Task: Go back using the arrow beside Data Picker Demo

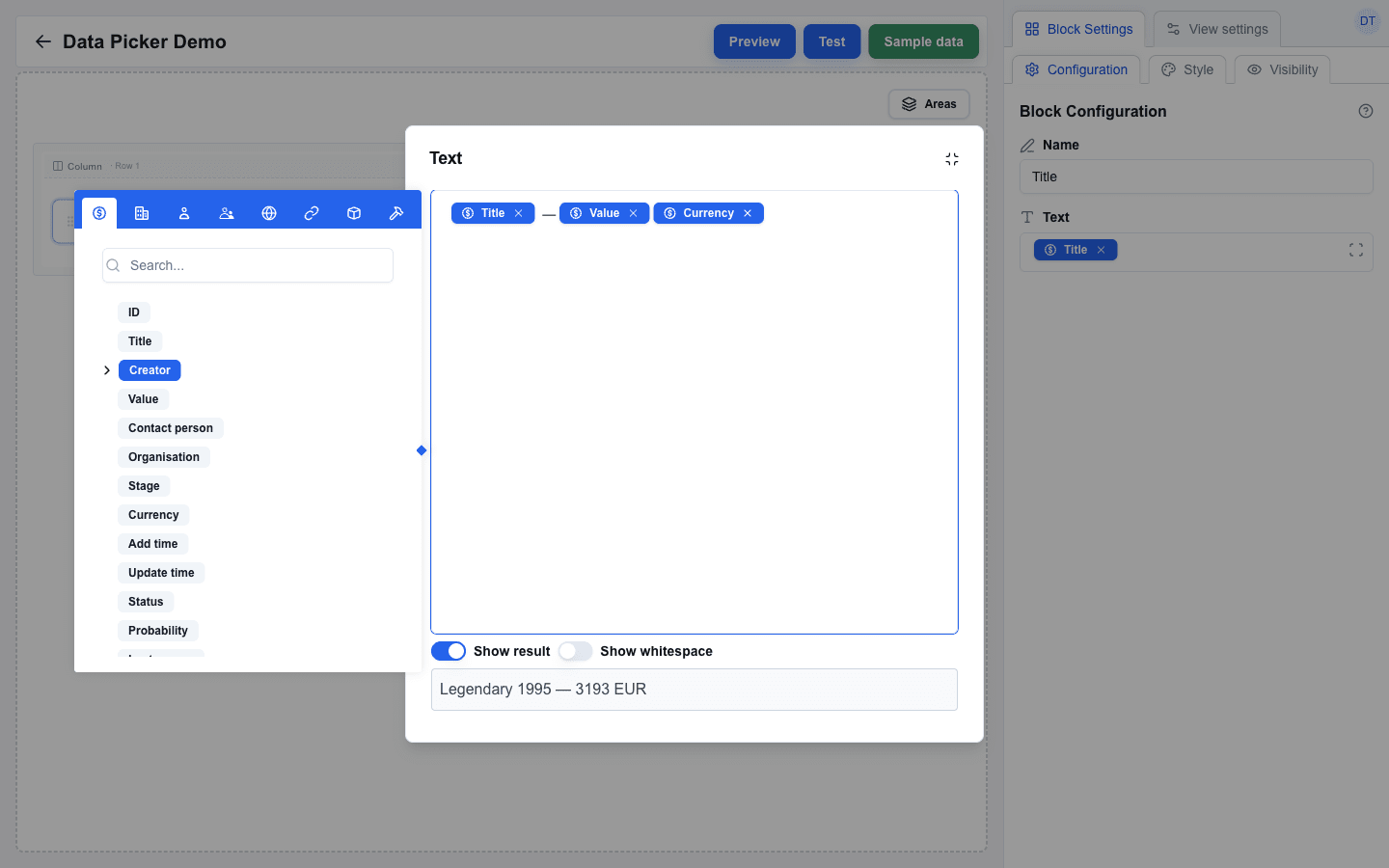Action: [x=43, y=41]
